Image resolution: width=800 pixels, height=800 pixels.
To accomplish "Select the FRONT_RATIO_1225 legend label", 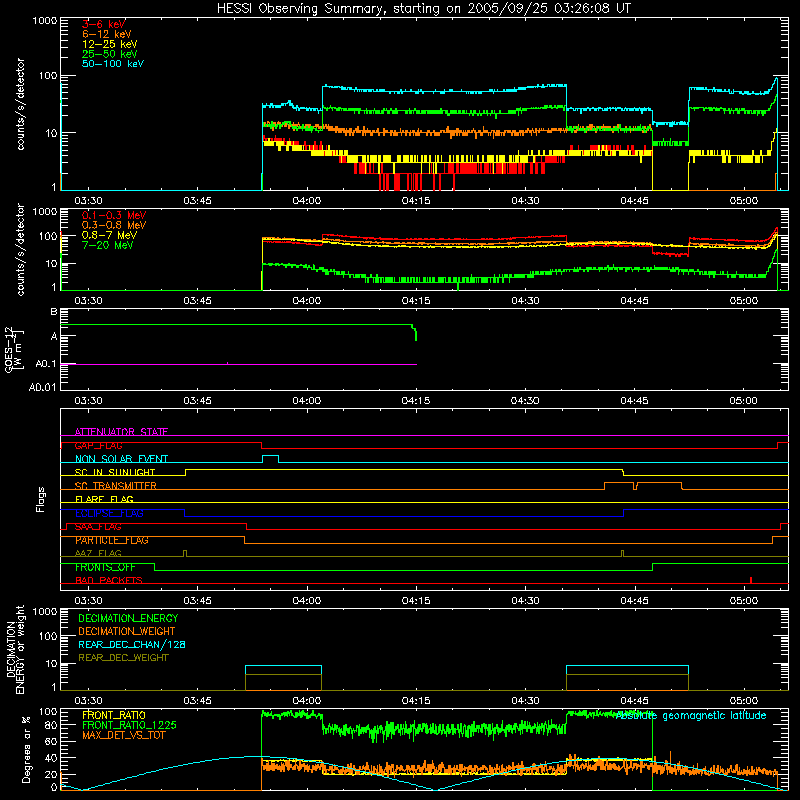I will (129, 725).
